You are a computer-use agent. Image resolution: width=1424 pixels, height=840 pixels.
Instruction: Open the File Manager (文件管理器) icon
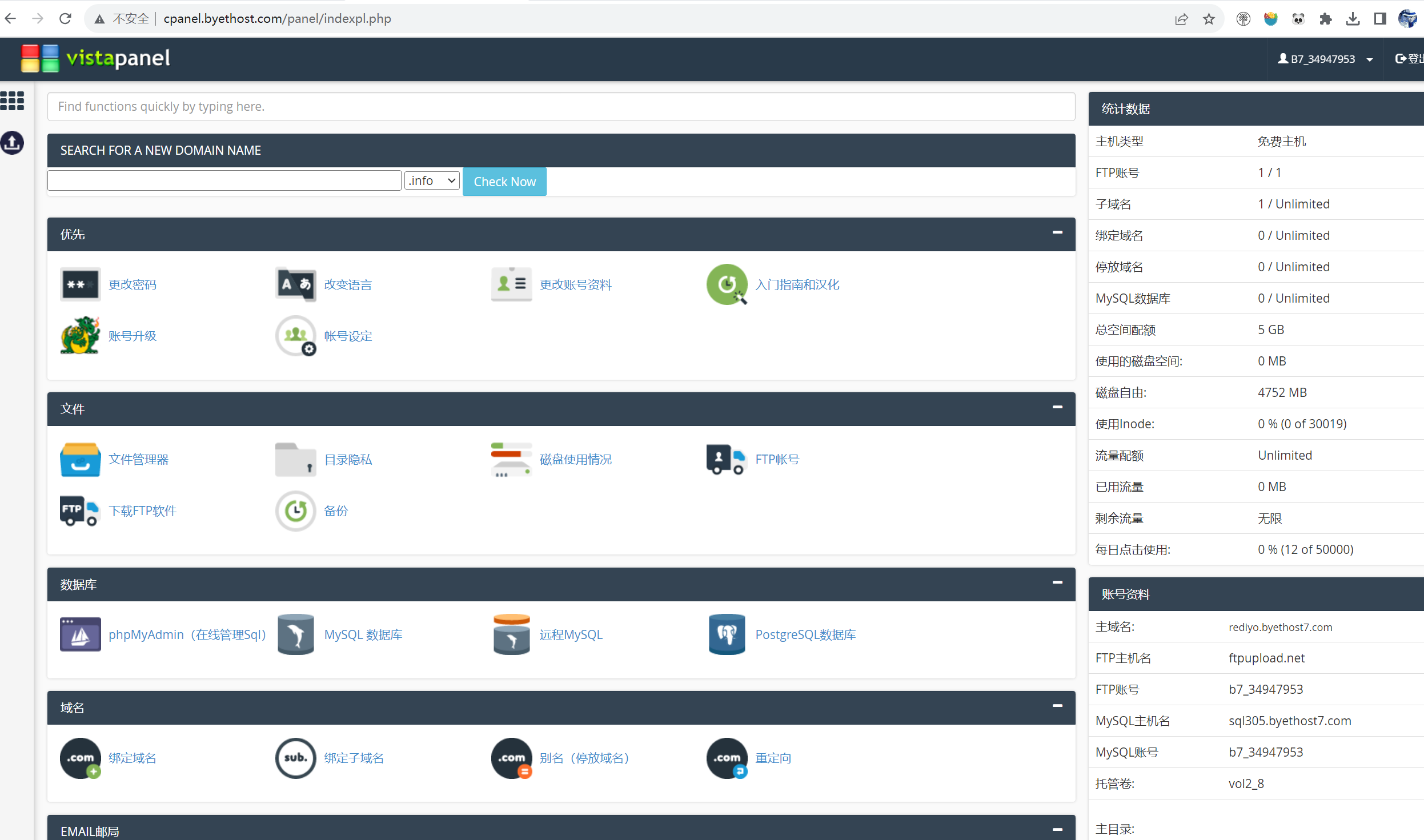(x=80, y=459)
